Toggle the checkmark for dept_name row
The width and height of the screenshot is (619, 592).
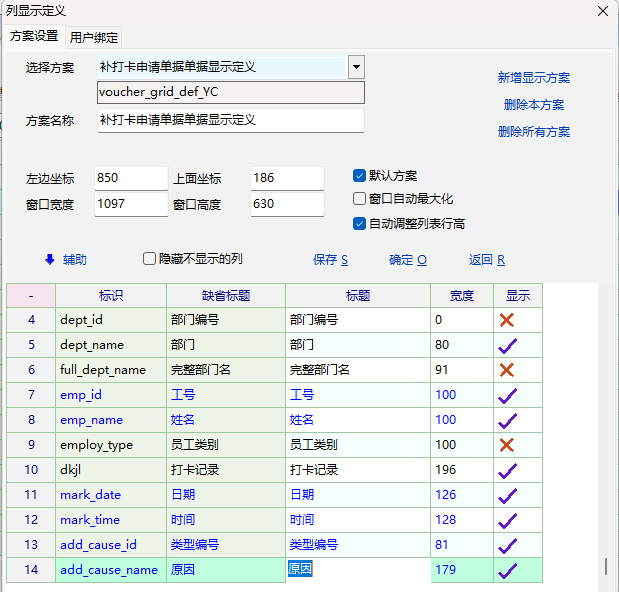pos(507,345)
